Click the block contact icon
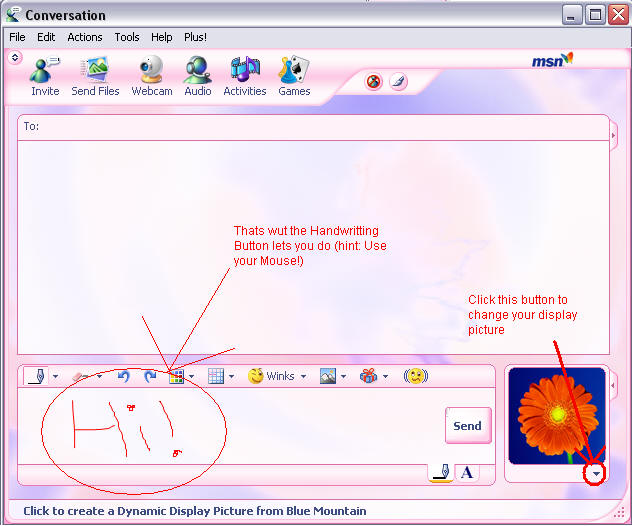The height and width of the screenshot is (526, 632). tap(373, 82)
